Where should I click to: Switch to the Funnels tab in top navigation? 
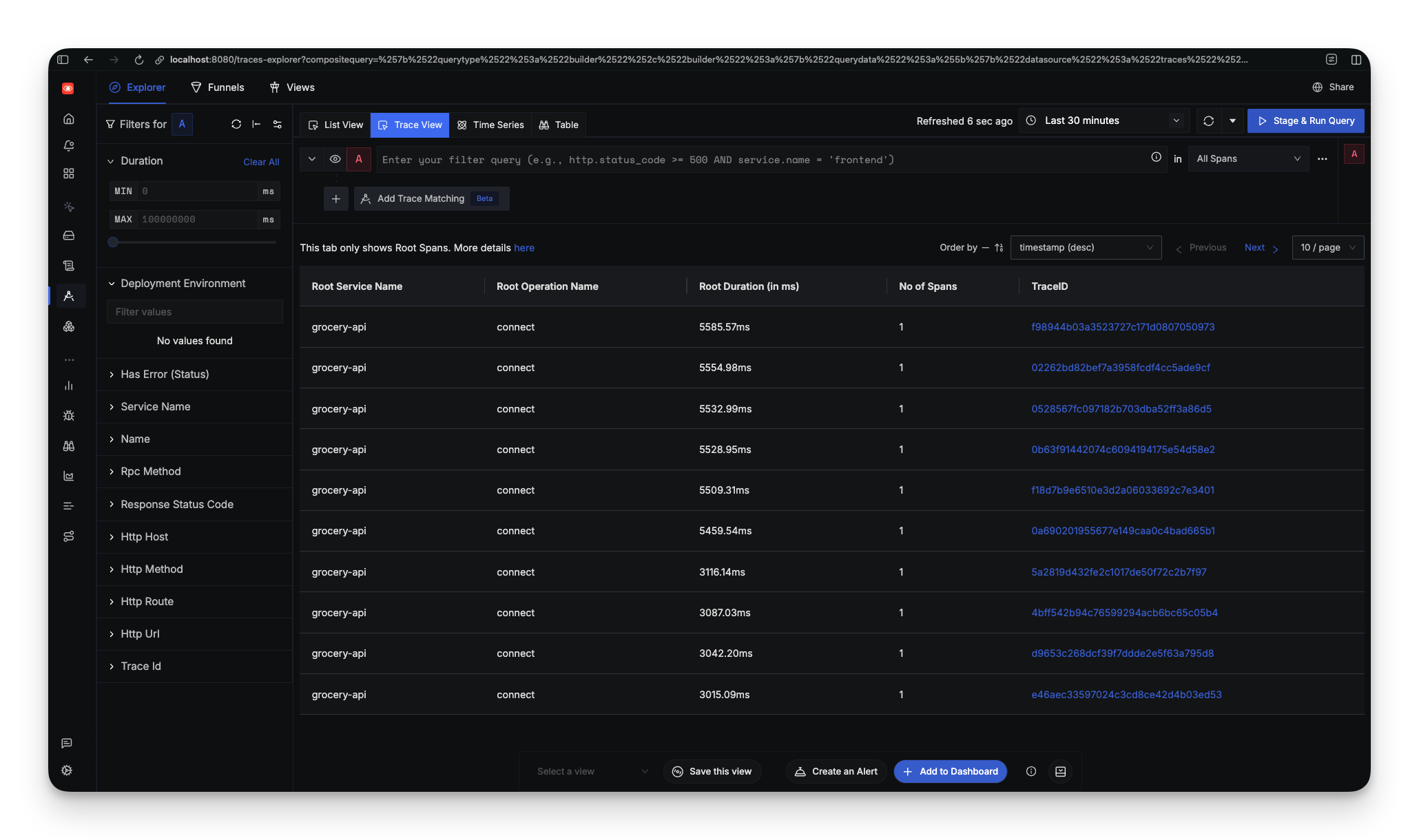[218, 87]
